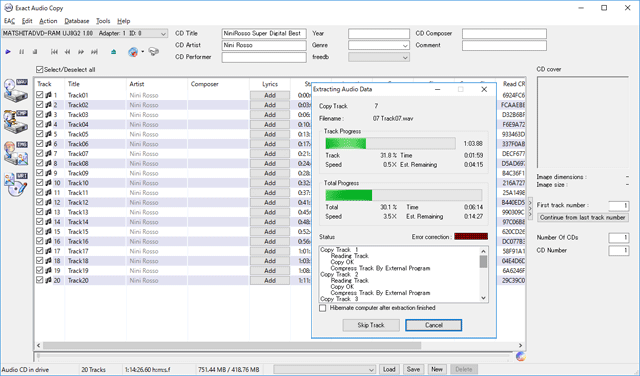
Task: Uncheck the Track18 checkbox
Action: [40, 260]
